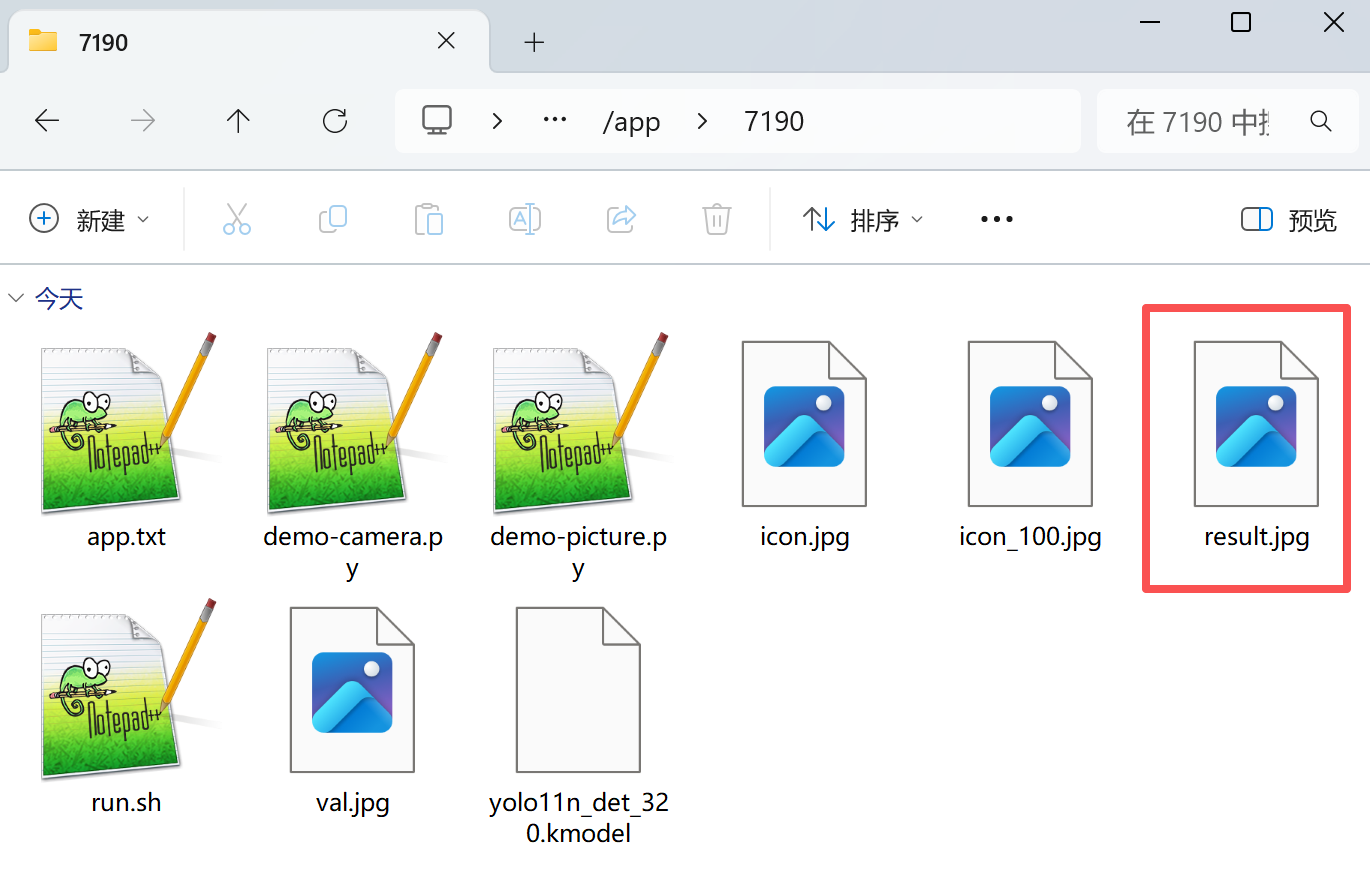1370x892 pixels.
Task: Add a new tab with plus button
Action: tap(534, 42)
